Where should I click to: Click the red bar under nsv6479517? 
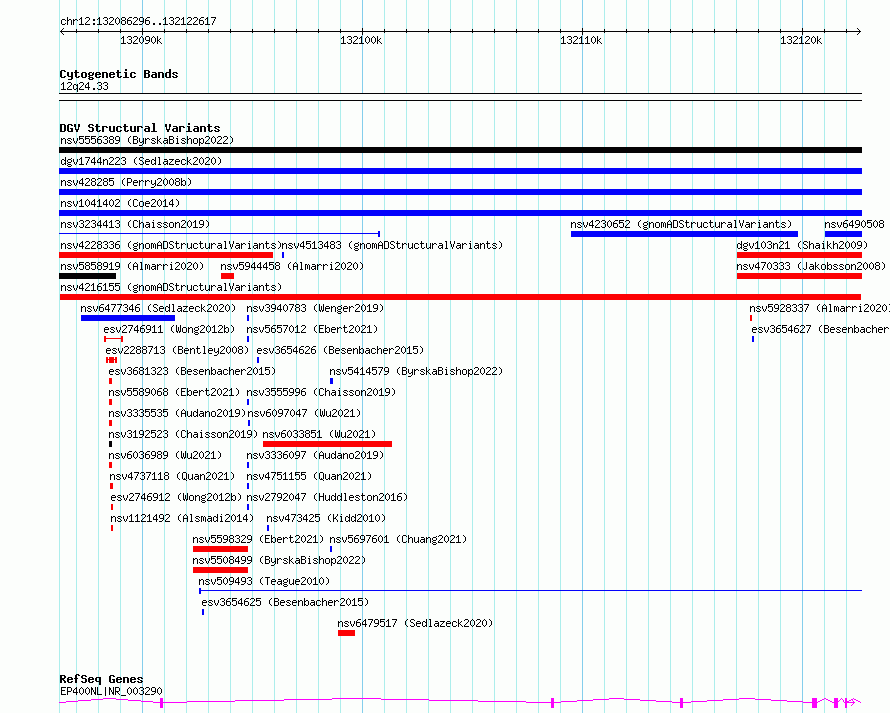[x=346, y=633]
